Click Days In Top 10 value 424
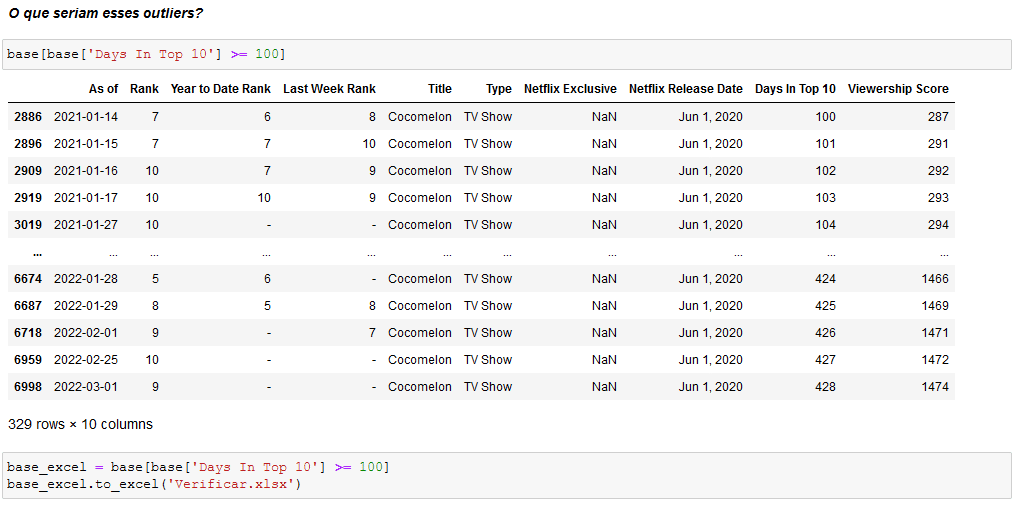This screenshot has width=1022, height=509. [825, 278]
